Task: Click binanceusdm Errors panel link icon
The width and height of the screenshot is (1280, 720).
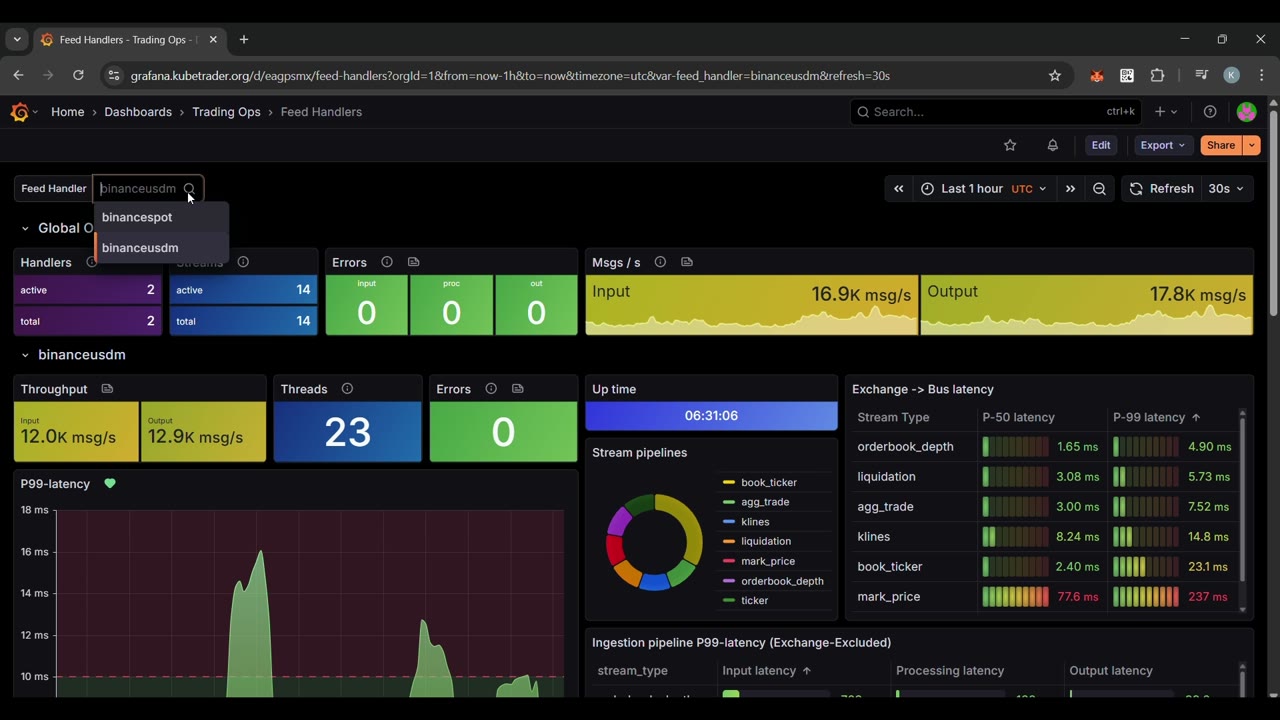Action: coord(517,389)
